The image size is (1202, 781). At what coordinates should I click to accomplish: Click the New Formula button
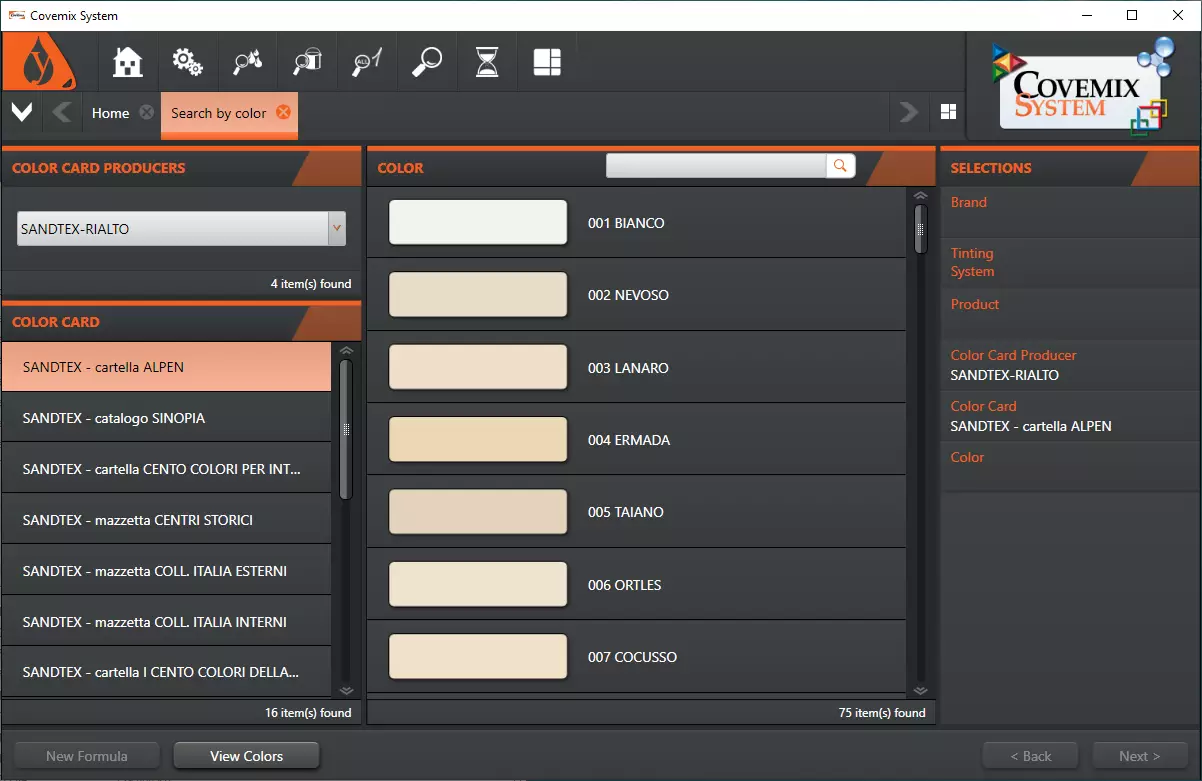click(87, 756)
